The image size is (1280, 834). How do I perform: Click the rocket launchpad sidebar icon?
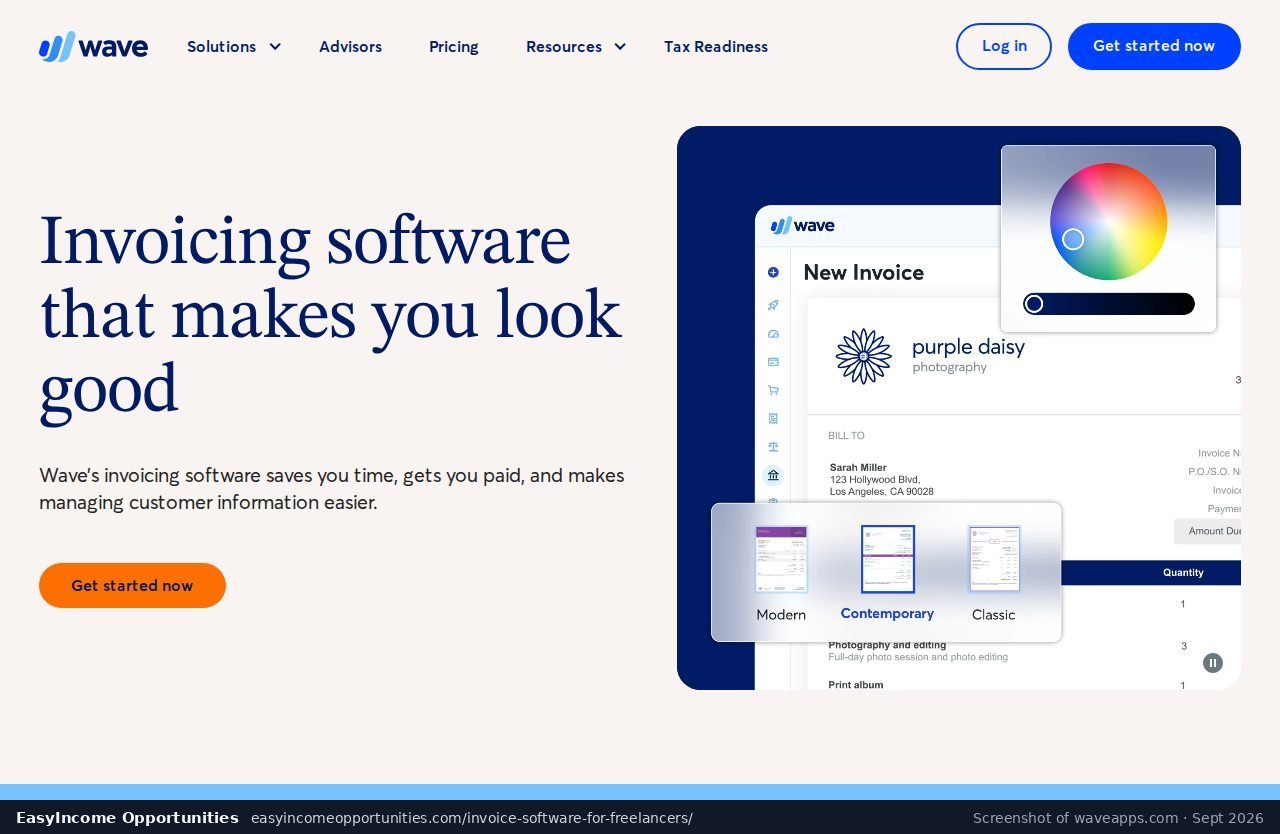click(x=773, y=305)
